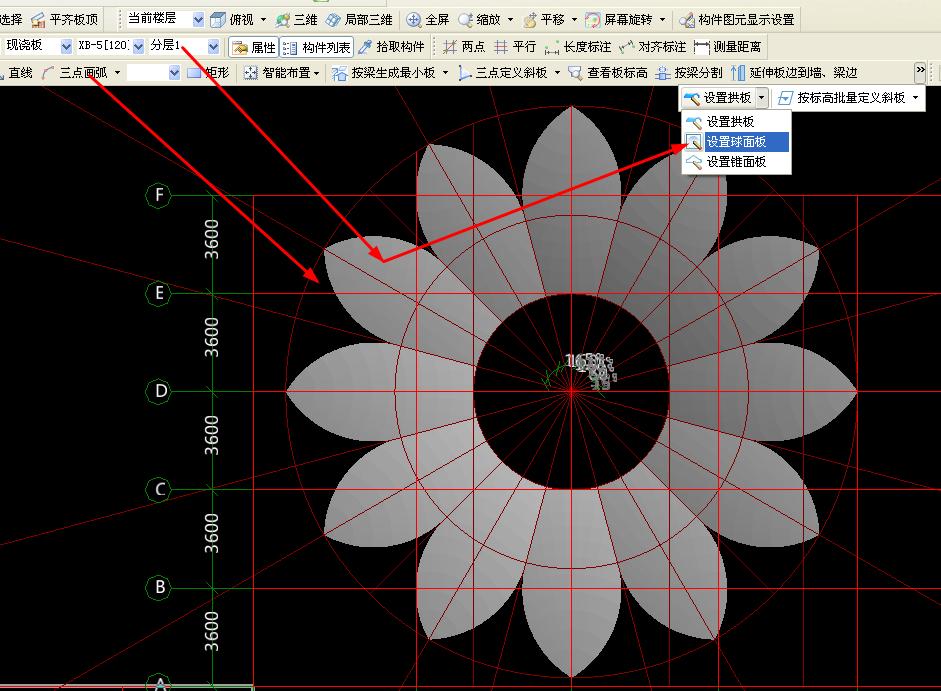
Task: Click the 长度标注 tool
Action: pyautogui.click(x=578, y=47)
